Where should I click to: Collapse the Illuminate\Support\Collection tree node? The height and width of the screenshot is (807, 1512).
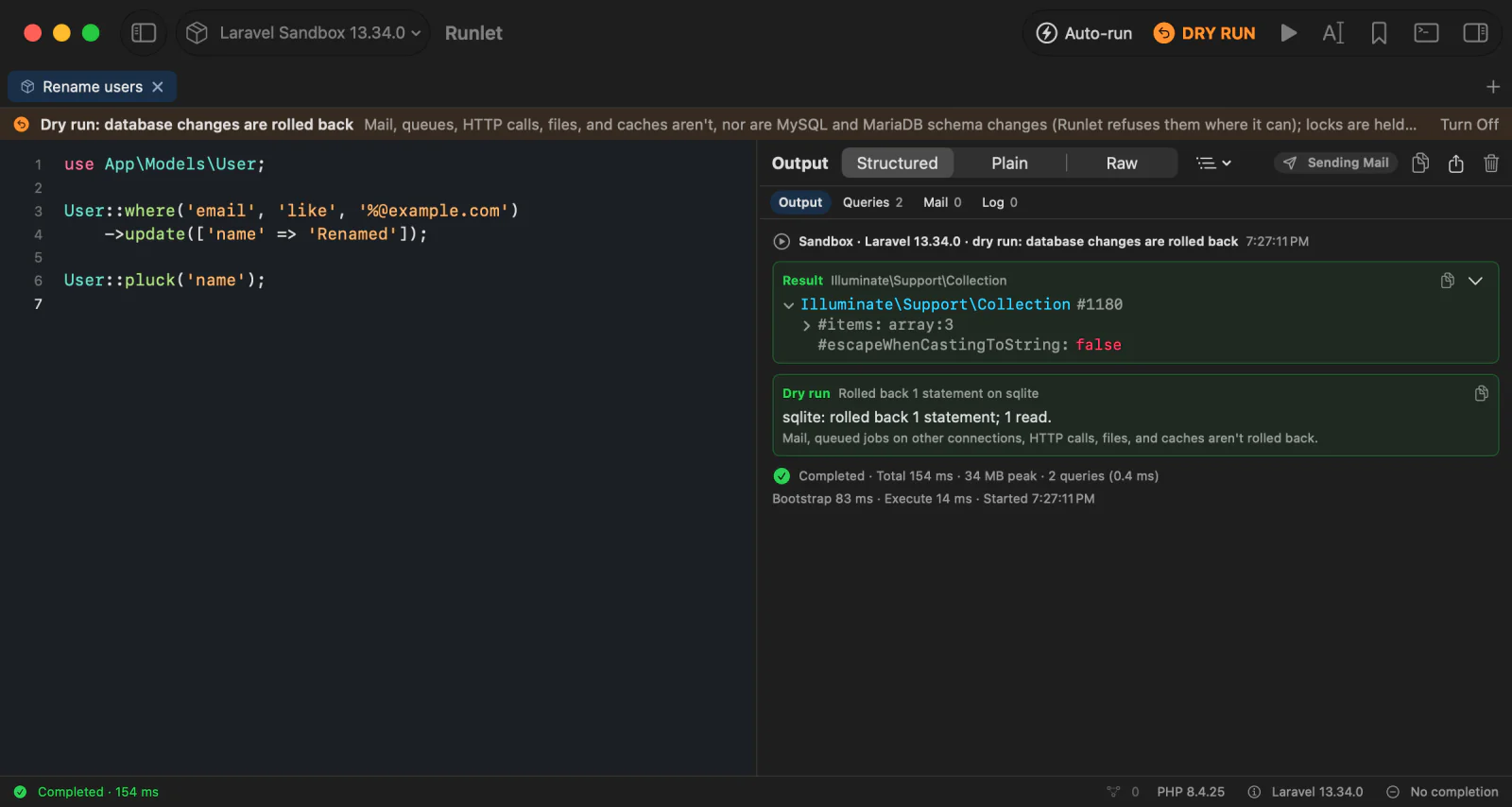point(788,305)
